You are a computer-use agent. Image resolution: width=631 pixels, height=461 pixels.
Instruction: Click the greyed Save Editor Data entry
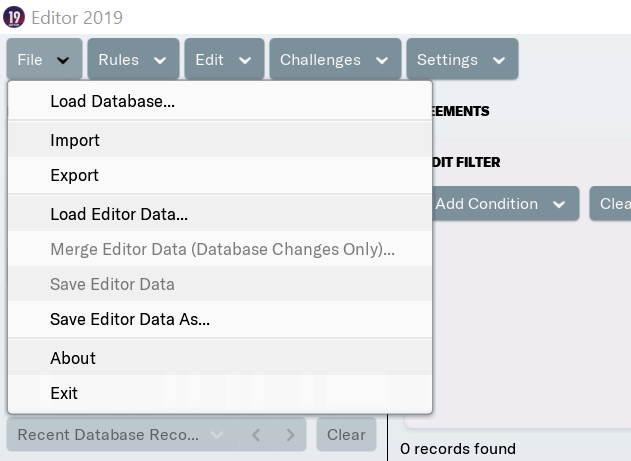coord(220,284)
